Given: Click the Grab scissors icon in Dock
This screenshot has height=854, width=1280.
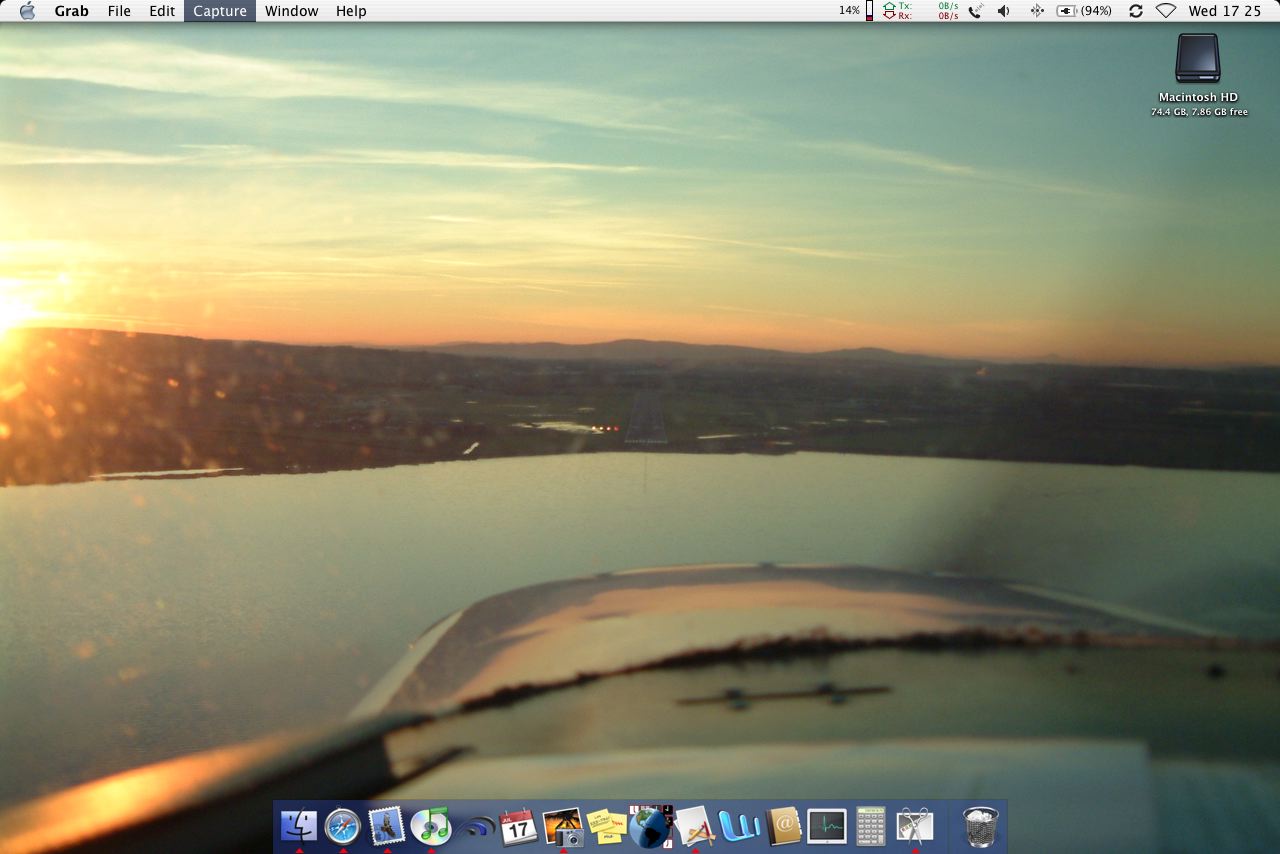Looking at the screenshot, I should point(914,826).
